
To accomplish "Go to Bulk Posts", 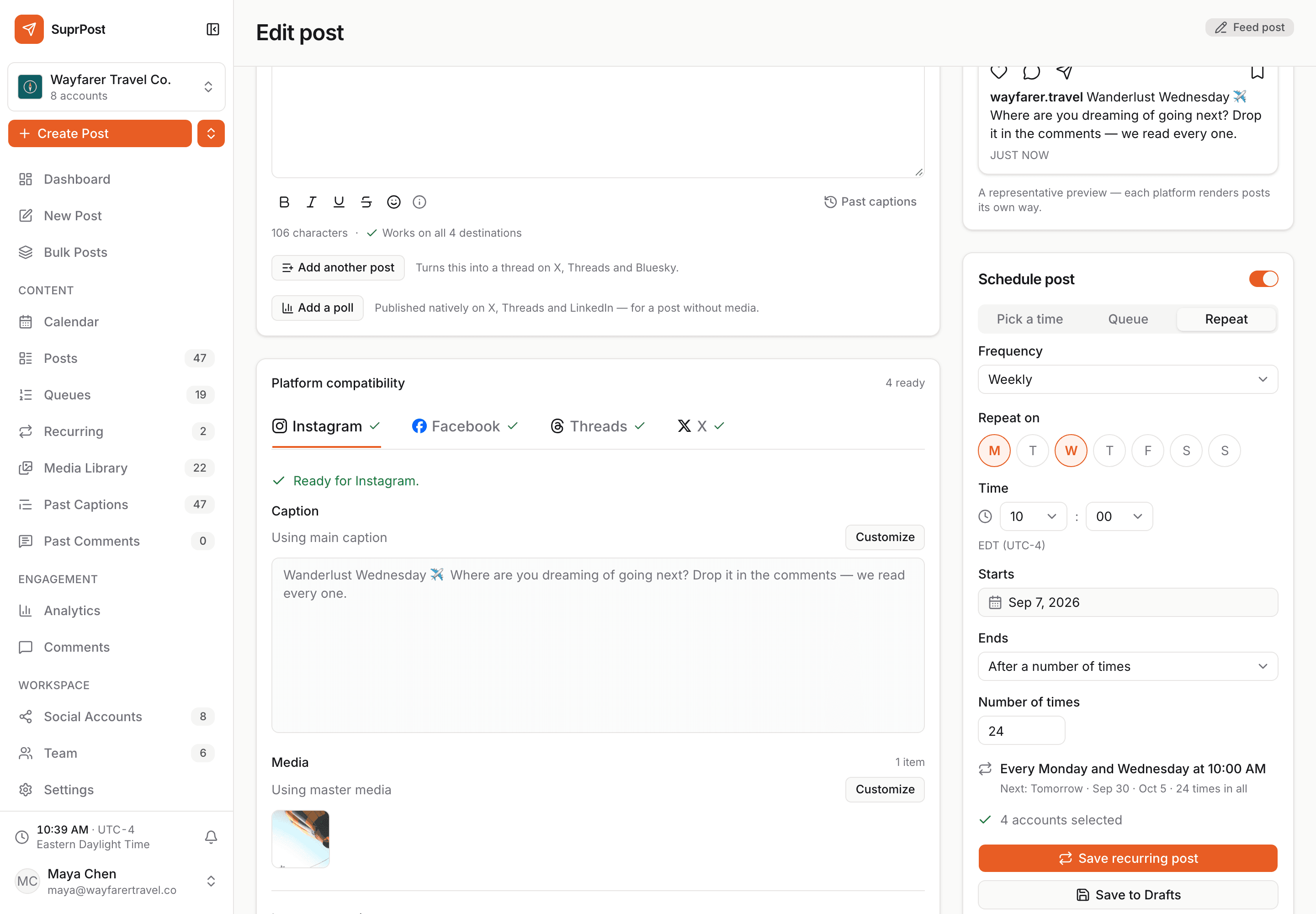I will coord(117,253).
